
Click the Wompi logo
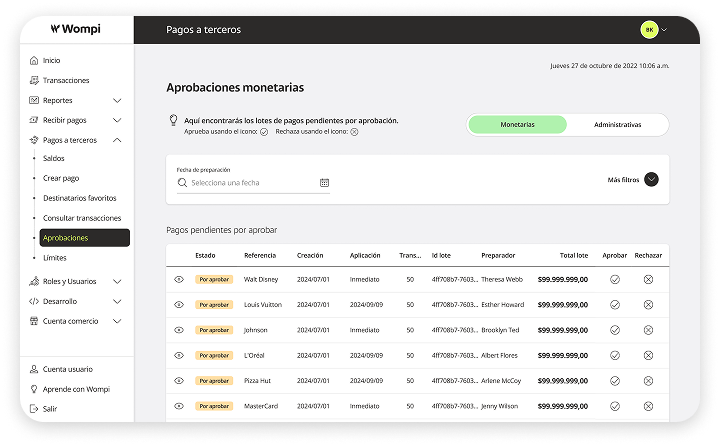pyautogui.click(x=74, y=30)
